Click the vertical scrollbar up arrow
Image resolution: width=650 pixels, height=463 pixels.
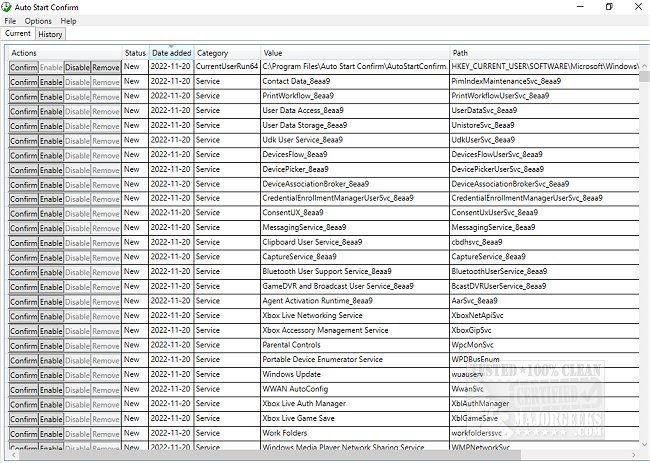pos(644,66)
